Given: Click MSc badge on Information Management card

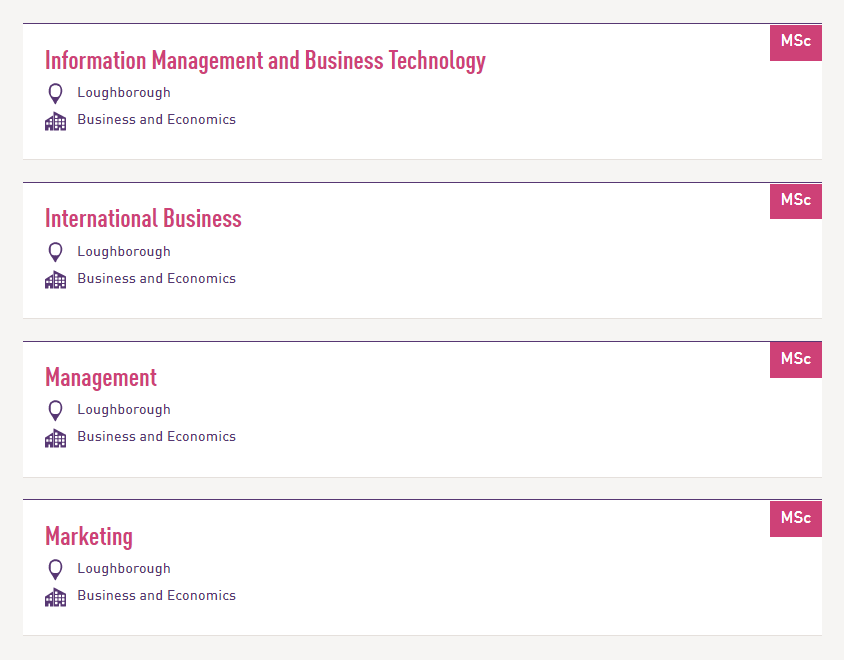Looking at the screenshot, I should click(x=796, y=42).
